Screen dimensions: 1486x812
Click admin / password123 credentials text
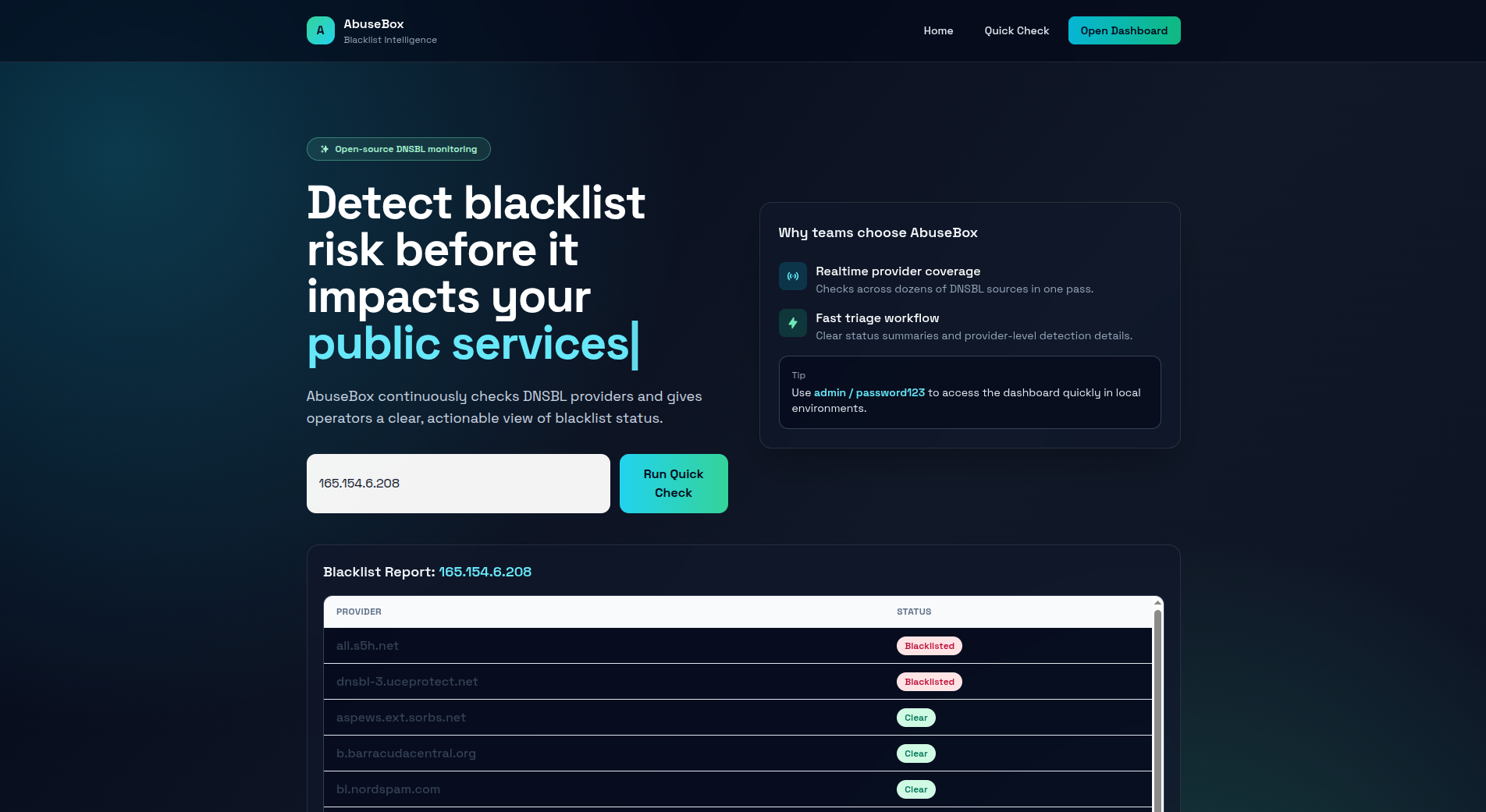(x=869, y=393)
